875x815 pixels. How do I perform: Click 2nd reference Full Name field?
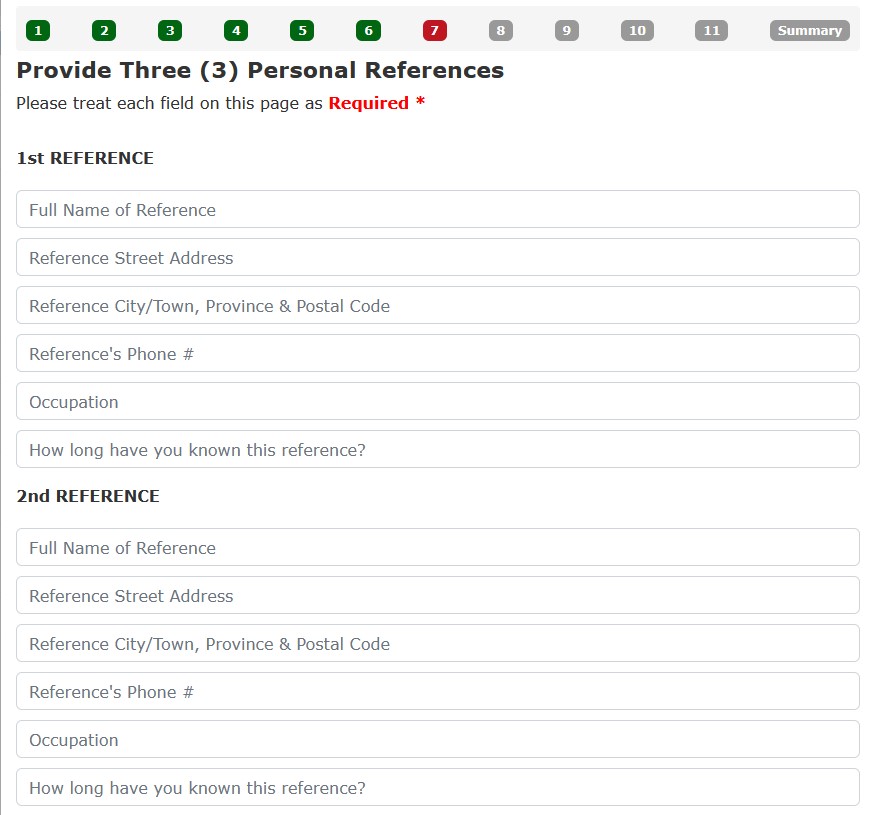(437, 548)
